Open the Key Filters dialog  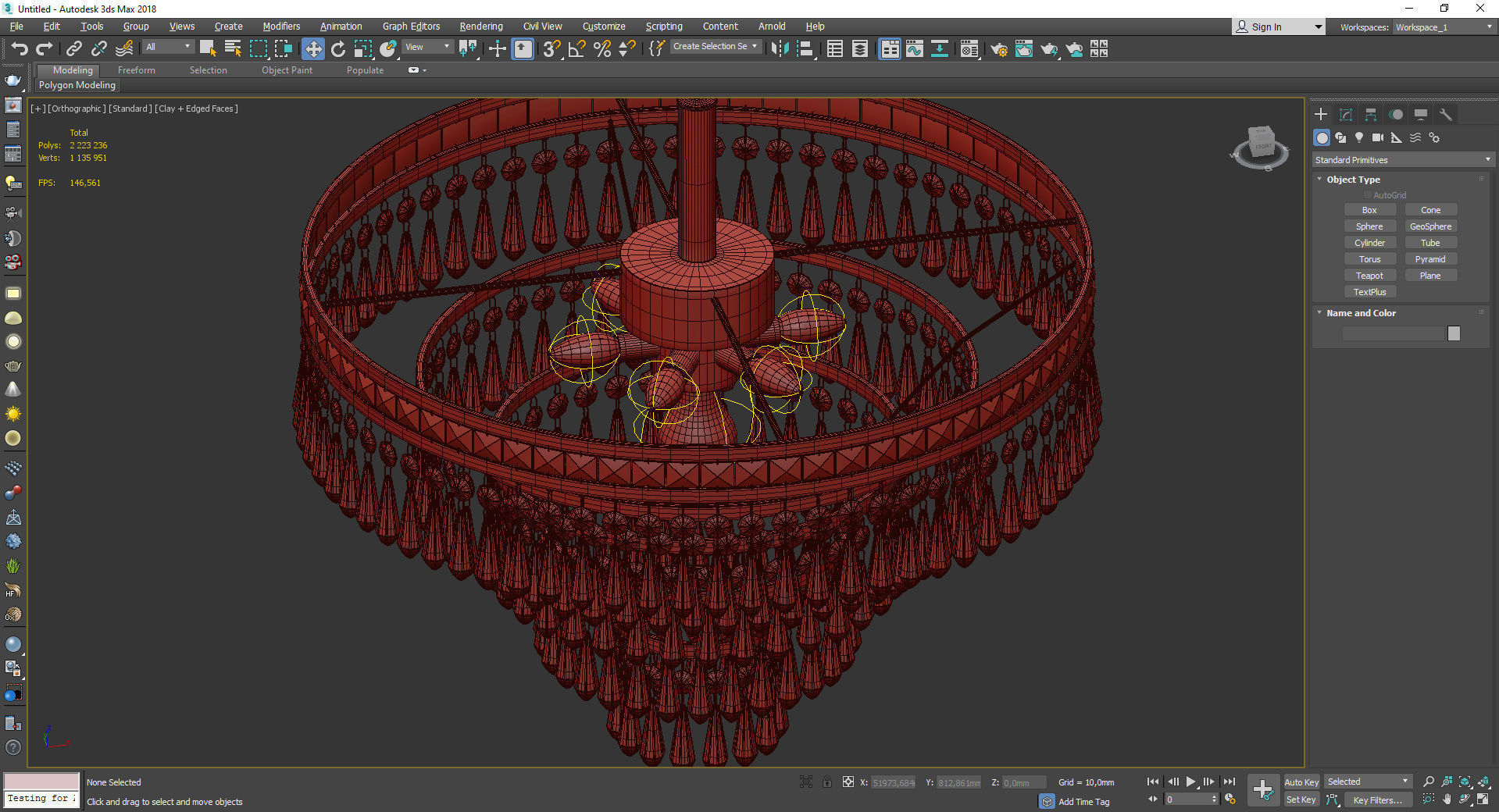(x=1377, y=800)
